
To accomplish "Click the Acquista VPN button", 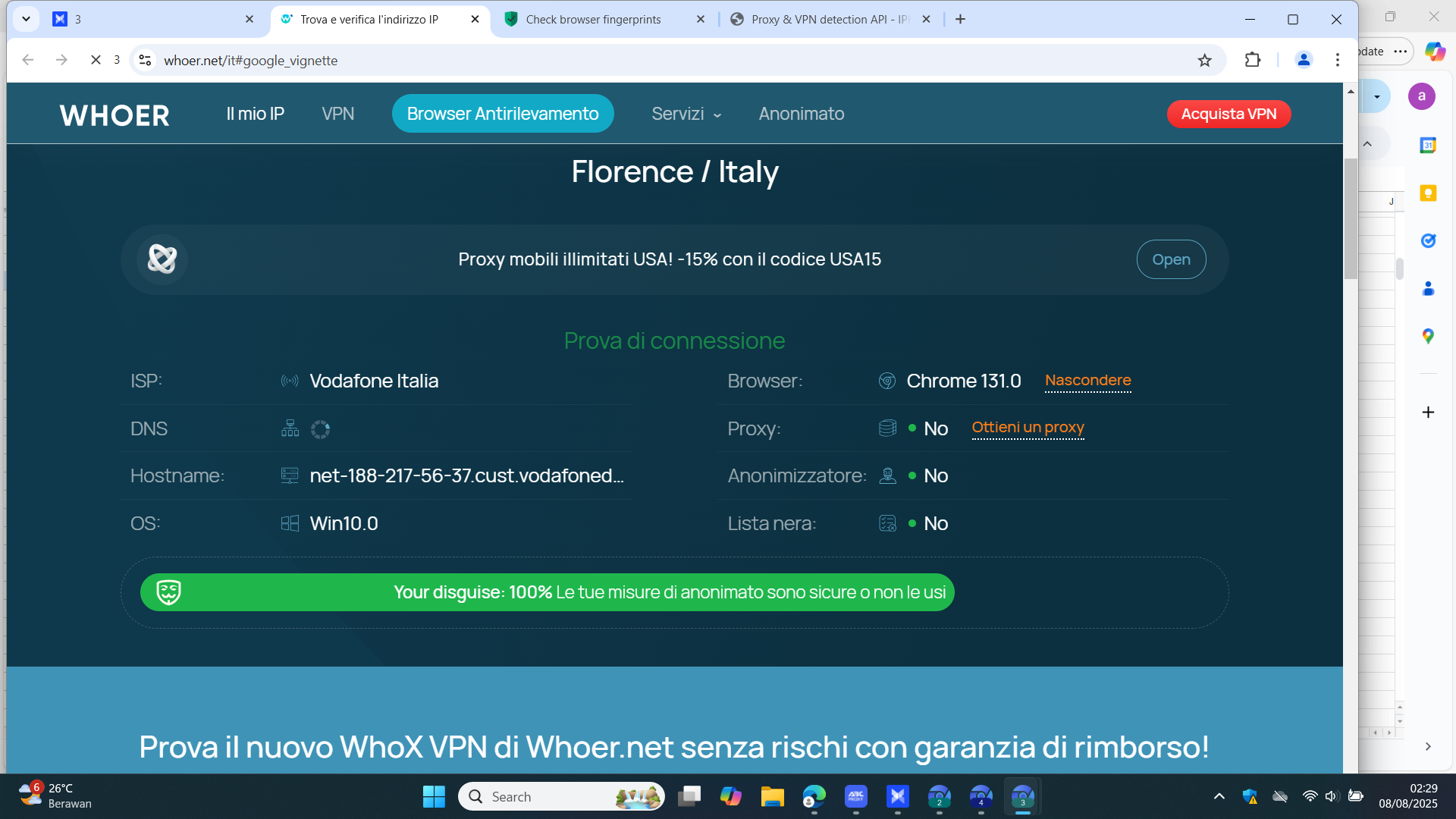I will point(1228,114).
